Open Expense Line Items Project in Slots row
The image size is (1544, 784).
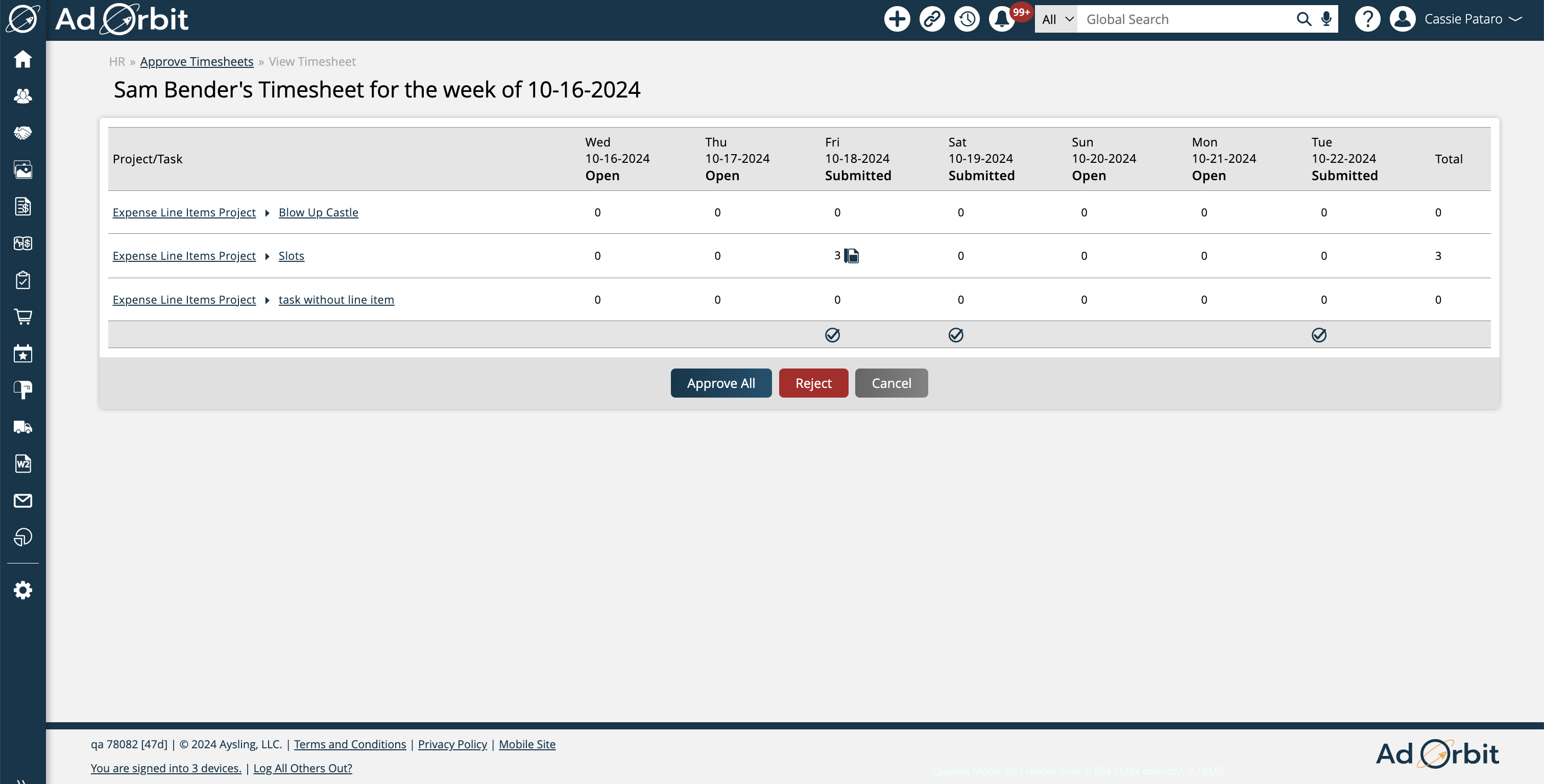tap(184, 256)
